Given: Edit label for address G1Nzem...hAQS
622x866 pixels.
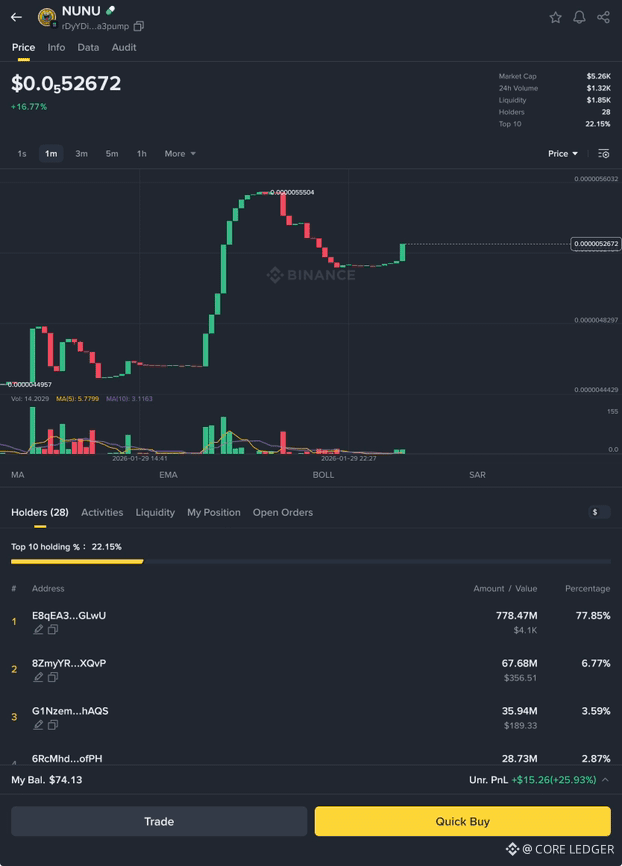Looking at the screenshot, I should [x=38, y=725].
